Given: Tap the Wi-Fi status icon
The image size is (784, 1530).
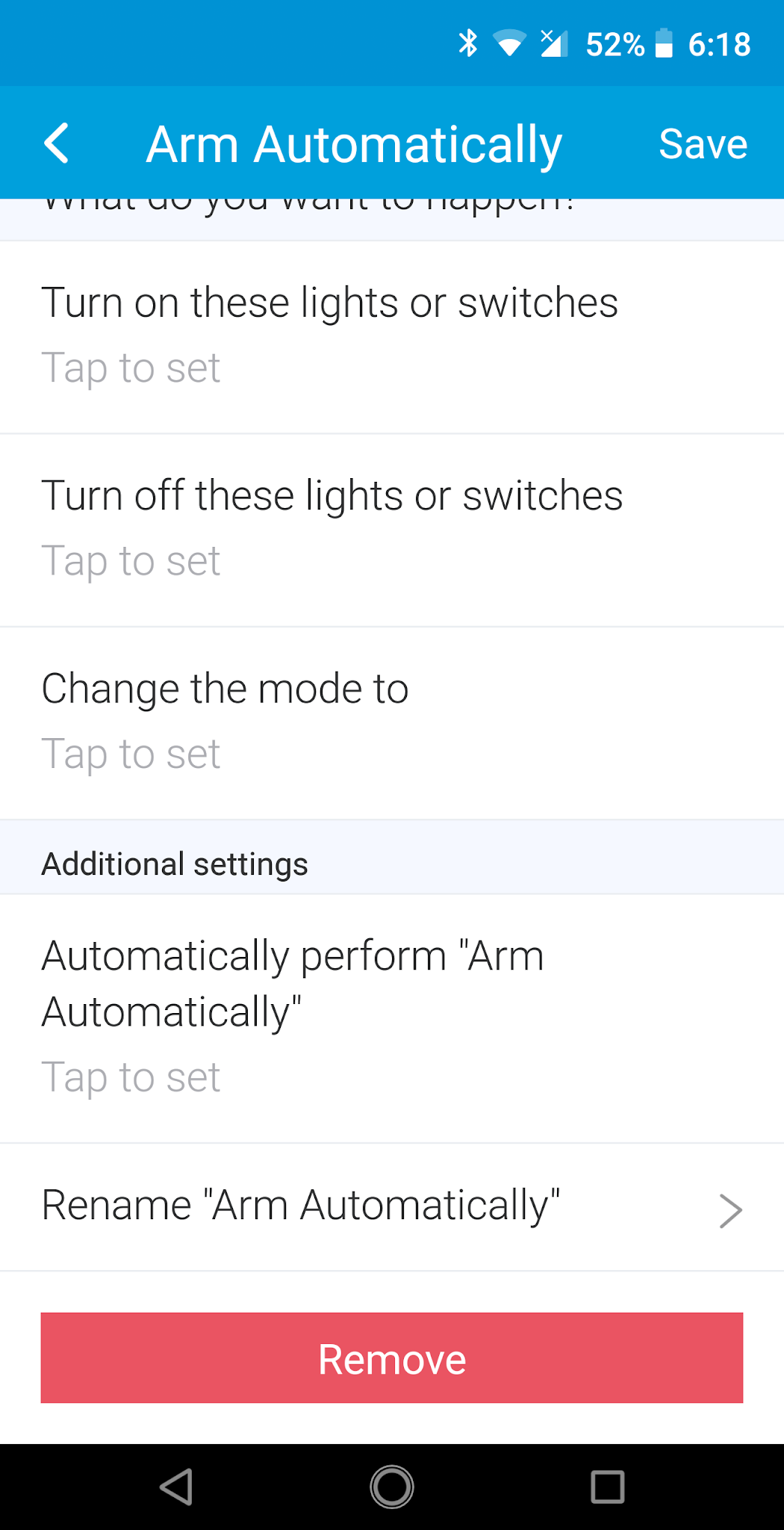Looking at the screenshot, I should click(510, 44).
